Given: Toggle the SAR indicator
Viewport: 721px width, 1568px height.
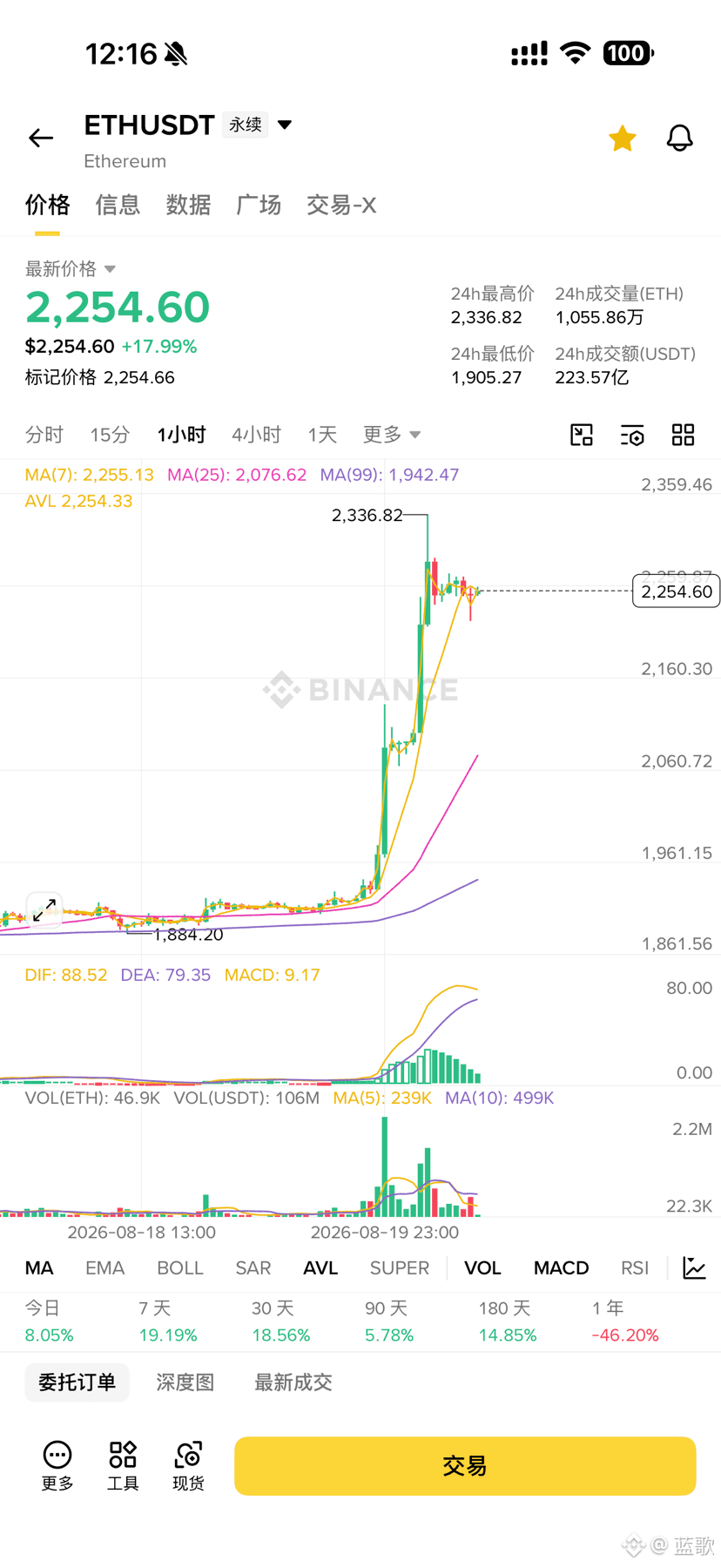Looking at the screenshot, I should tap(253, 1267).
